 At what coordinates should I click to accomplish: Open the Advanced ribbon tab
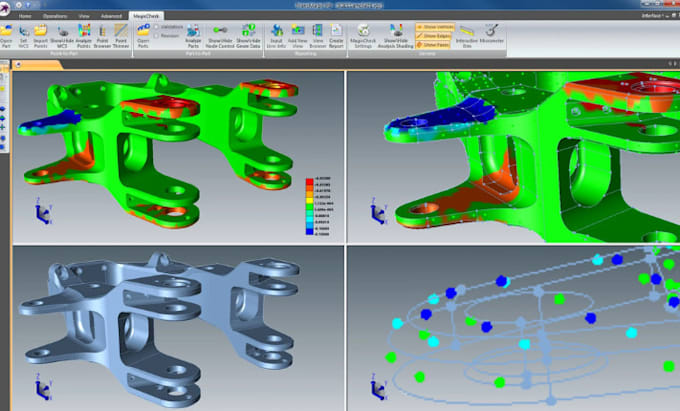coord(111,16)
